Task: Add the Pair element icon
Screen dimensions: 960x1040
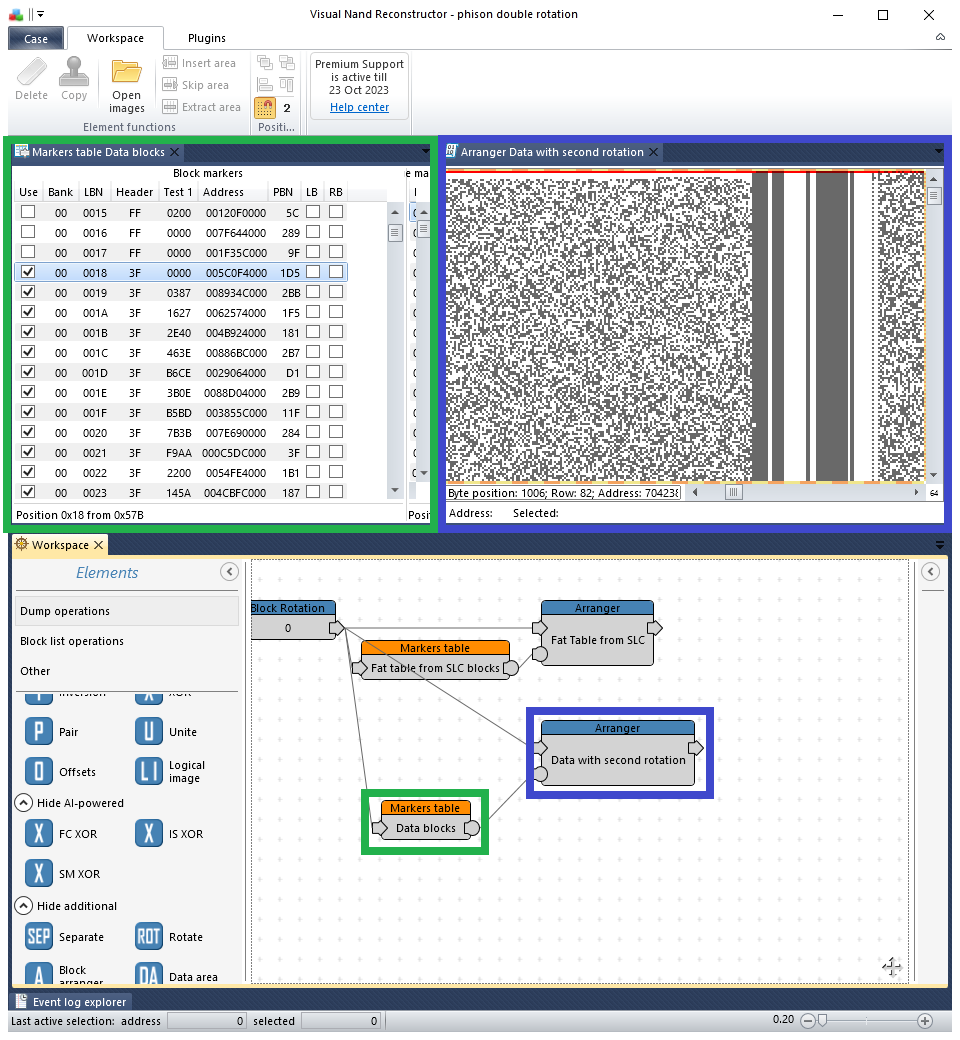Action: (39, 732)
